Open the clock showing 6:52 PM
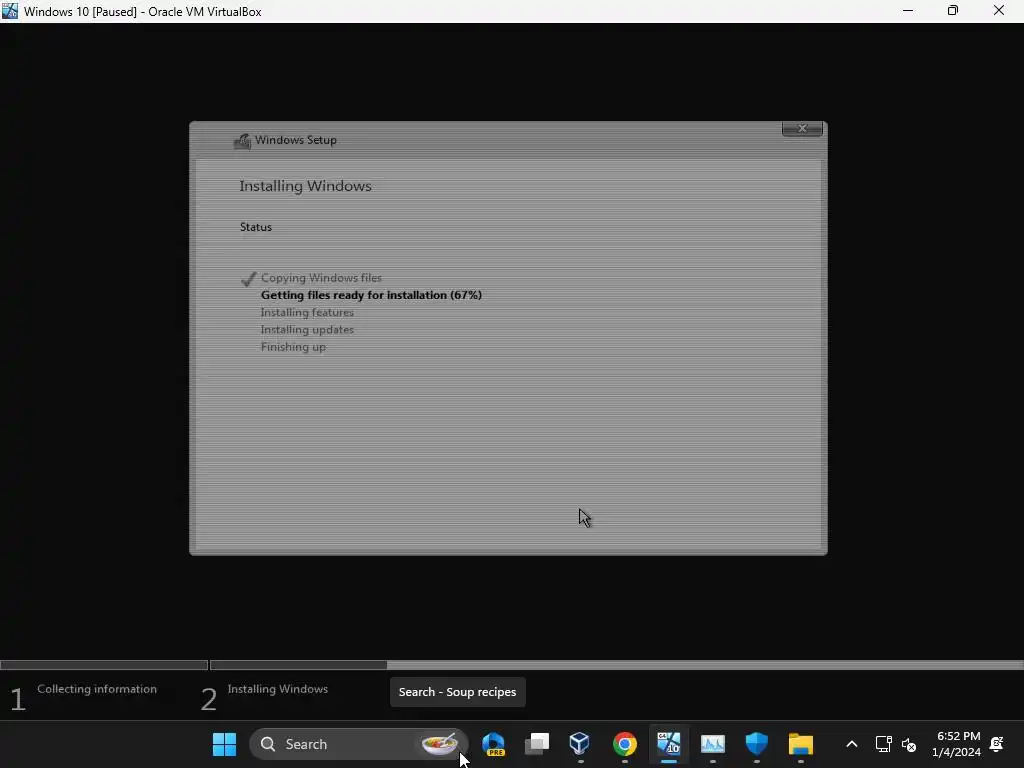 click(956, 744)
